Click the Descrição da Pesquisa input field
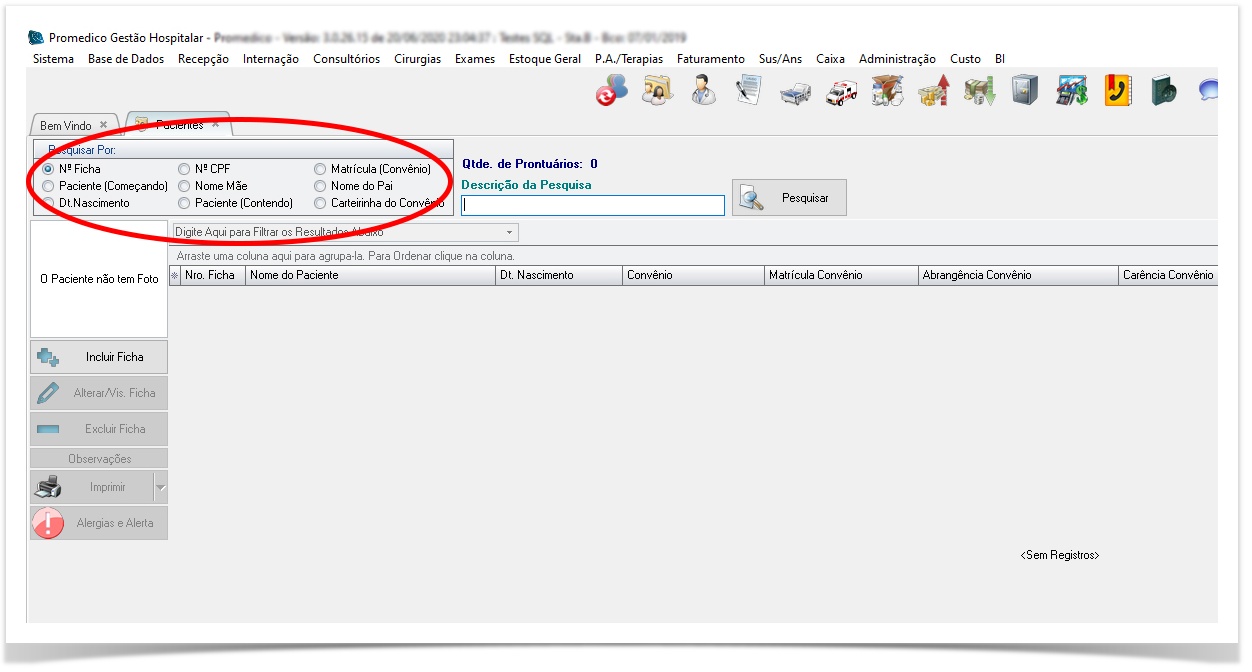The image size is (1252, 672). (592, 205)
